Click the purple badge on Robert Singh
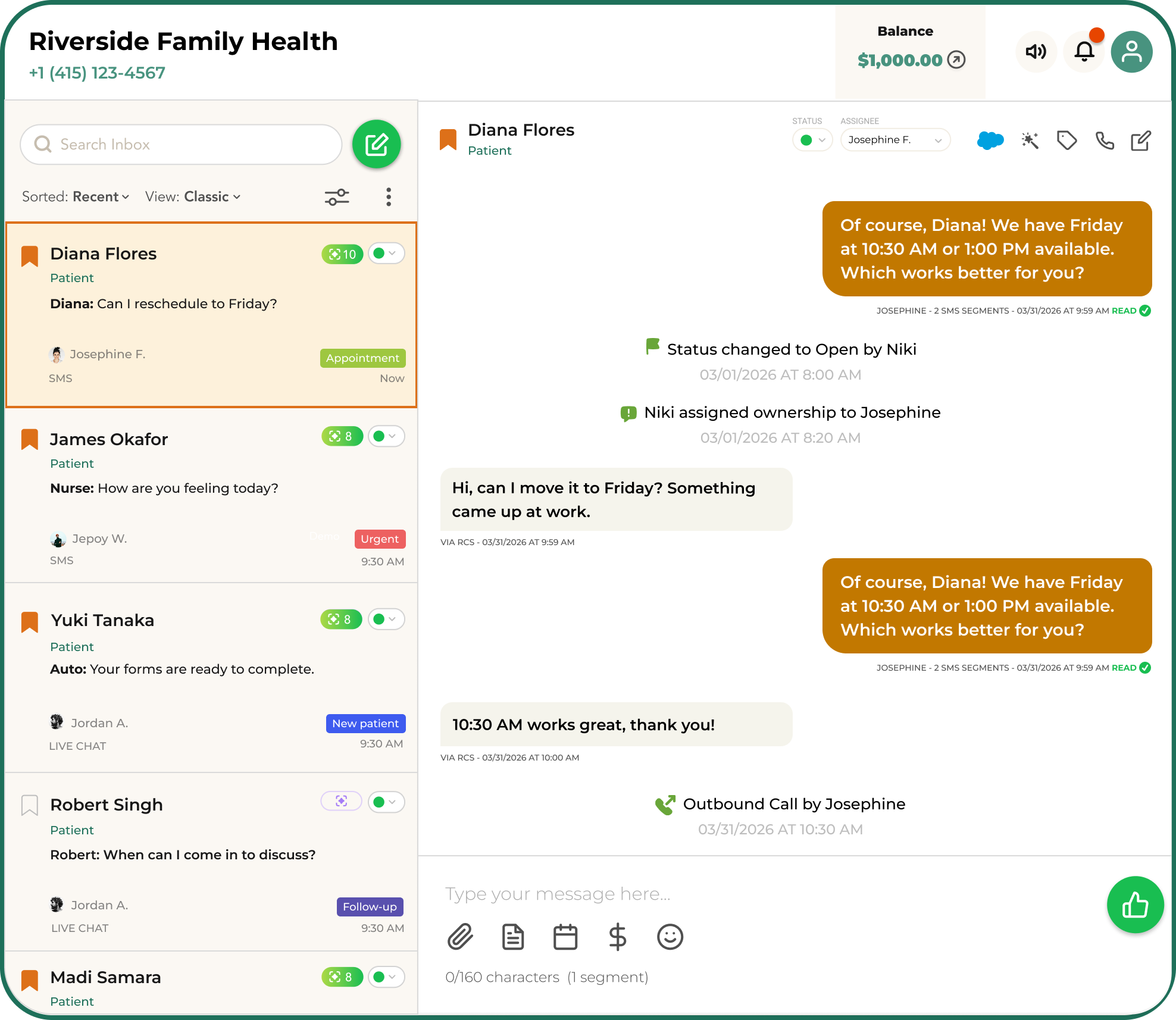The width and height of the screenshot is (1176, 1020). (342, 801)
